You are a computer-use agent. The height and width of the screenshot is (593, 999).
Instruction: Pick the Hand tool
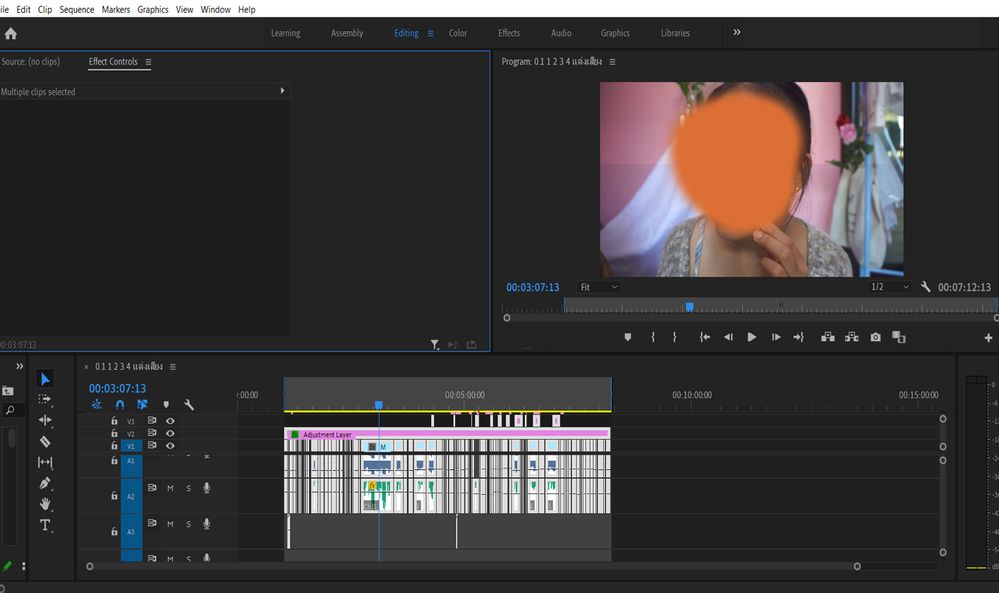tap(45, 504)
